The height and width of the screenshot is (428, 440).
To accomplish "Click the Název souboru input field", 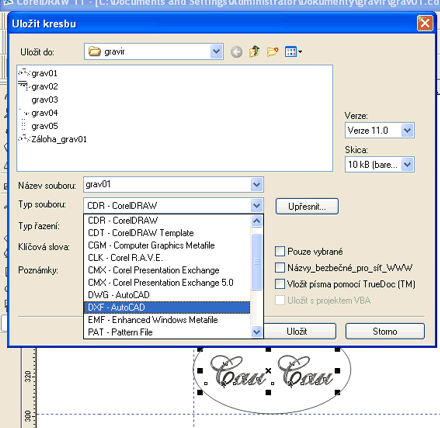I will click(x=167, y=184).
